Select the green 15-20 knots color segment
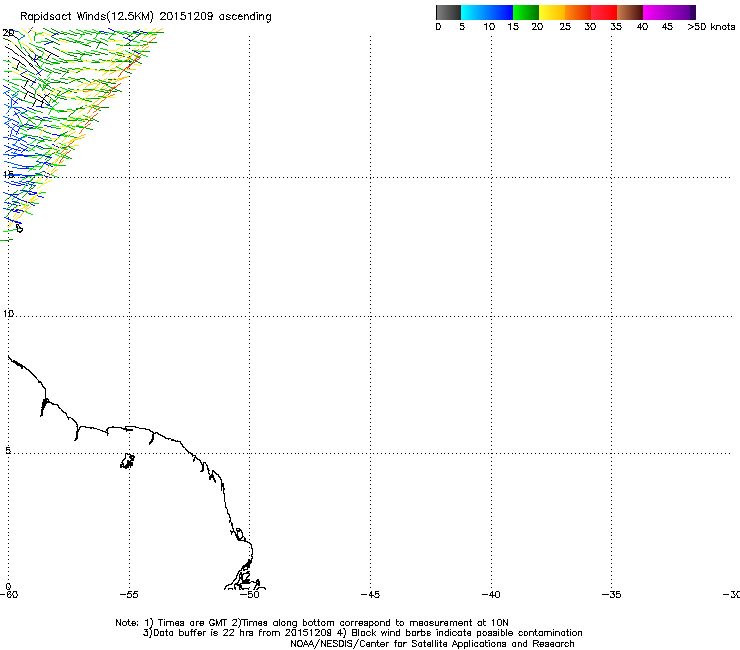The image size is (740, 650). point(526,12)
